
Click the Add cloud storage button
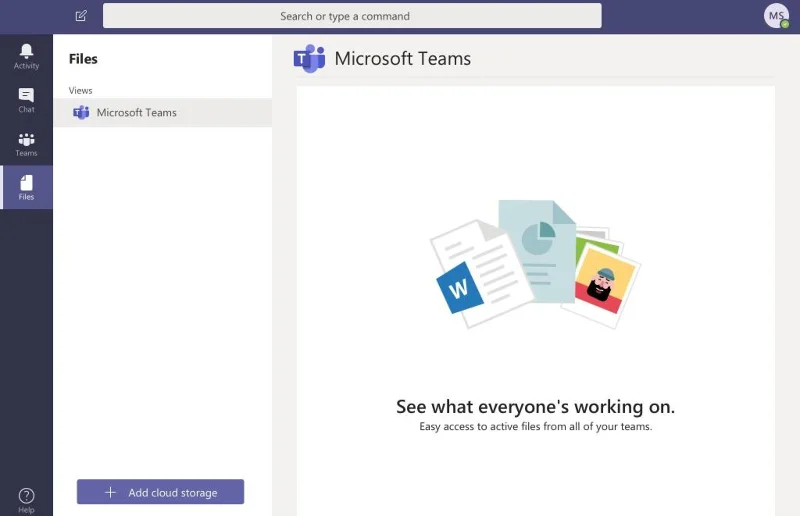(160, 492)
